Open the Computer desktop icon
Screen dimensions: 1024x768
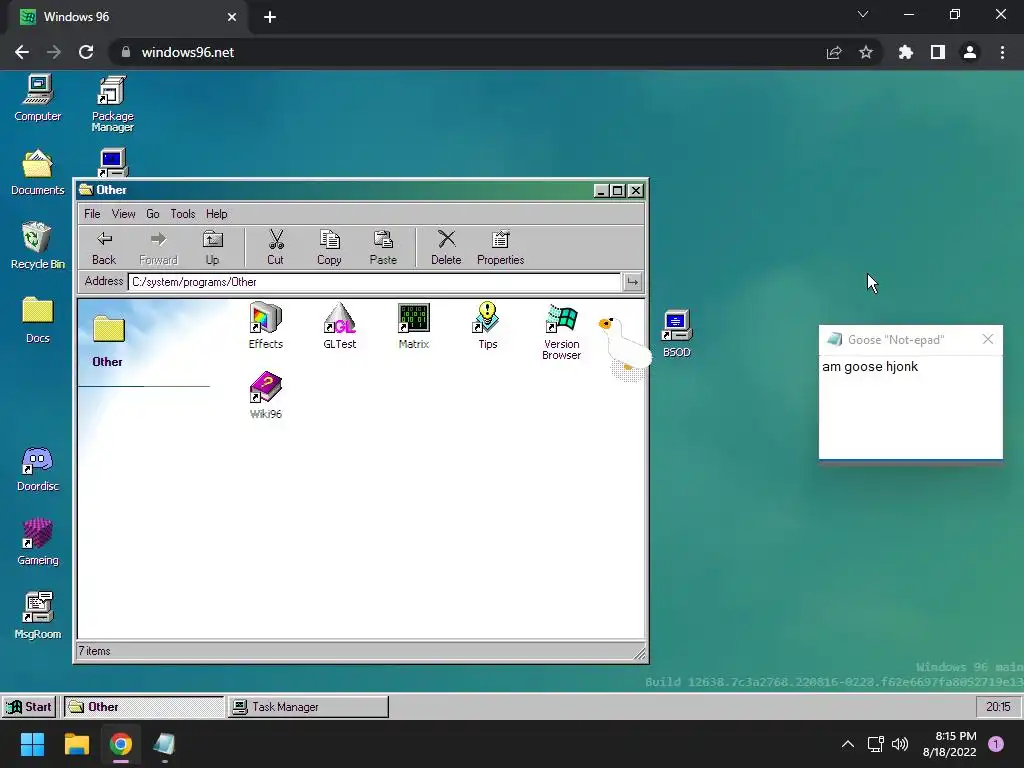(x=38, y=98)
